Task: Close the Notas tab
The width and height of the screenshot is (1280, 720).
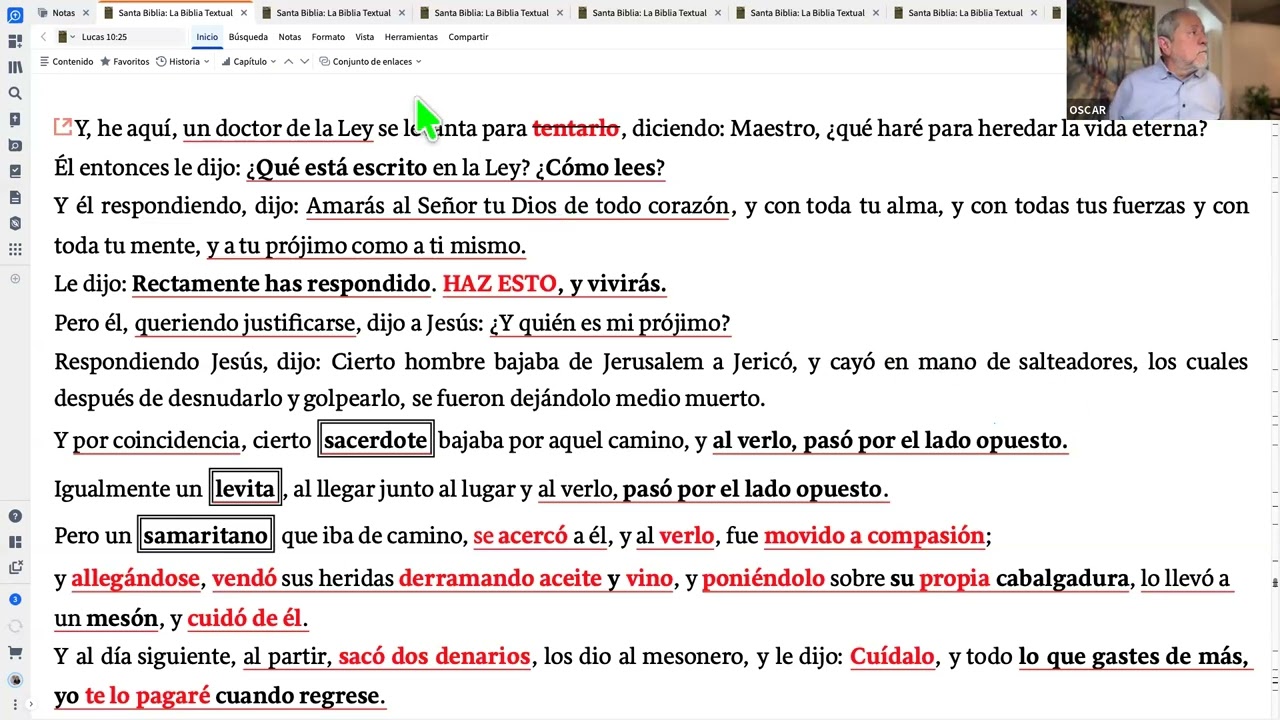Action: pos(86,13)
